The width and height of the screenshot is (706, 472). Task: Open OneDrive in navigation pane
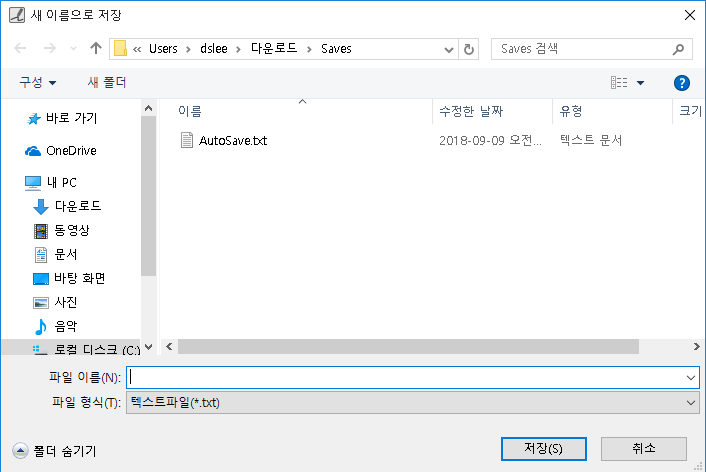tap(71, 151)
